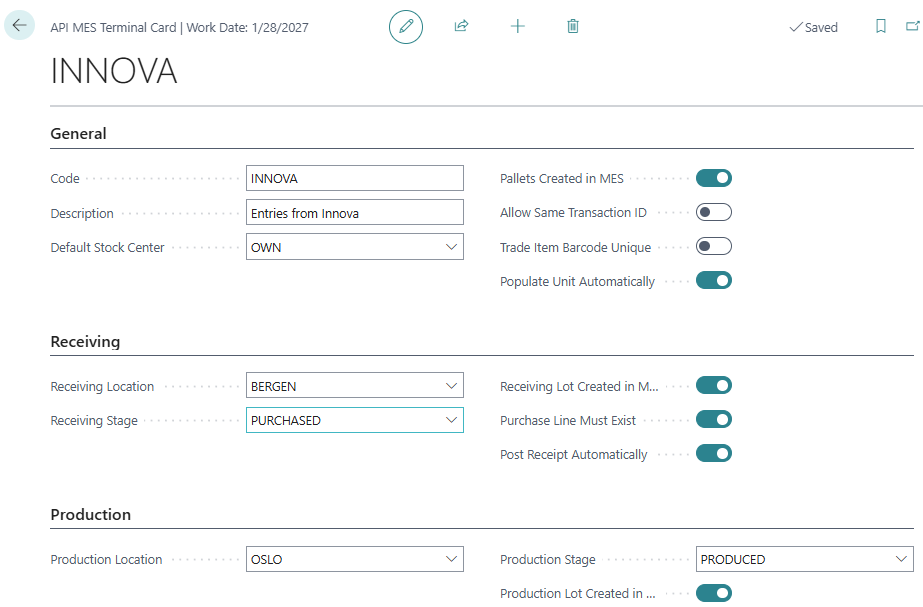Click the Receiving Location label

(x=102, y=386)
